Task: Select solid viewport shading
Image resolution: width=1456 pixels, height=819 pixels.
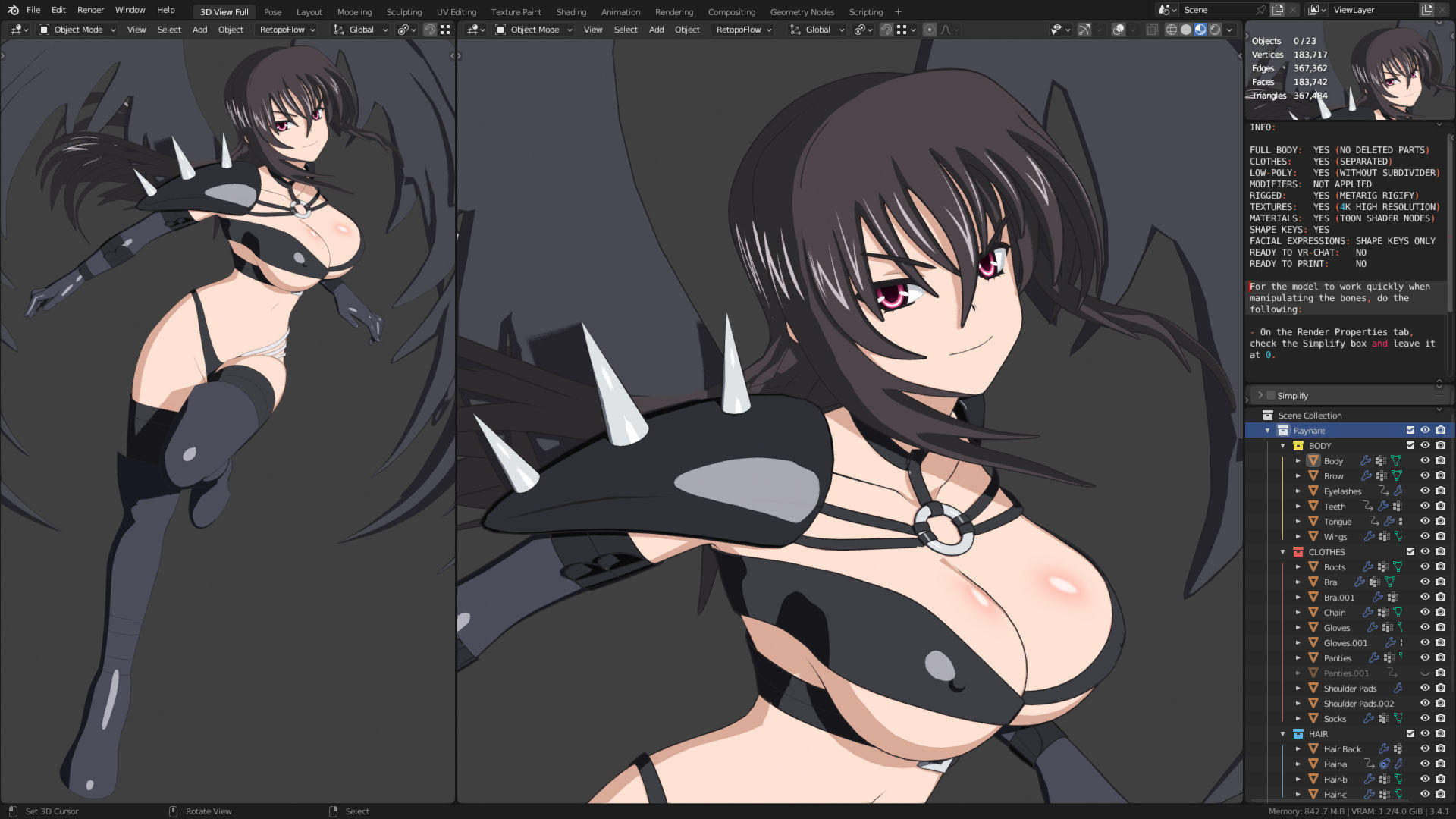Action: 1186,30
